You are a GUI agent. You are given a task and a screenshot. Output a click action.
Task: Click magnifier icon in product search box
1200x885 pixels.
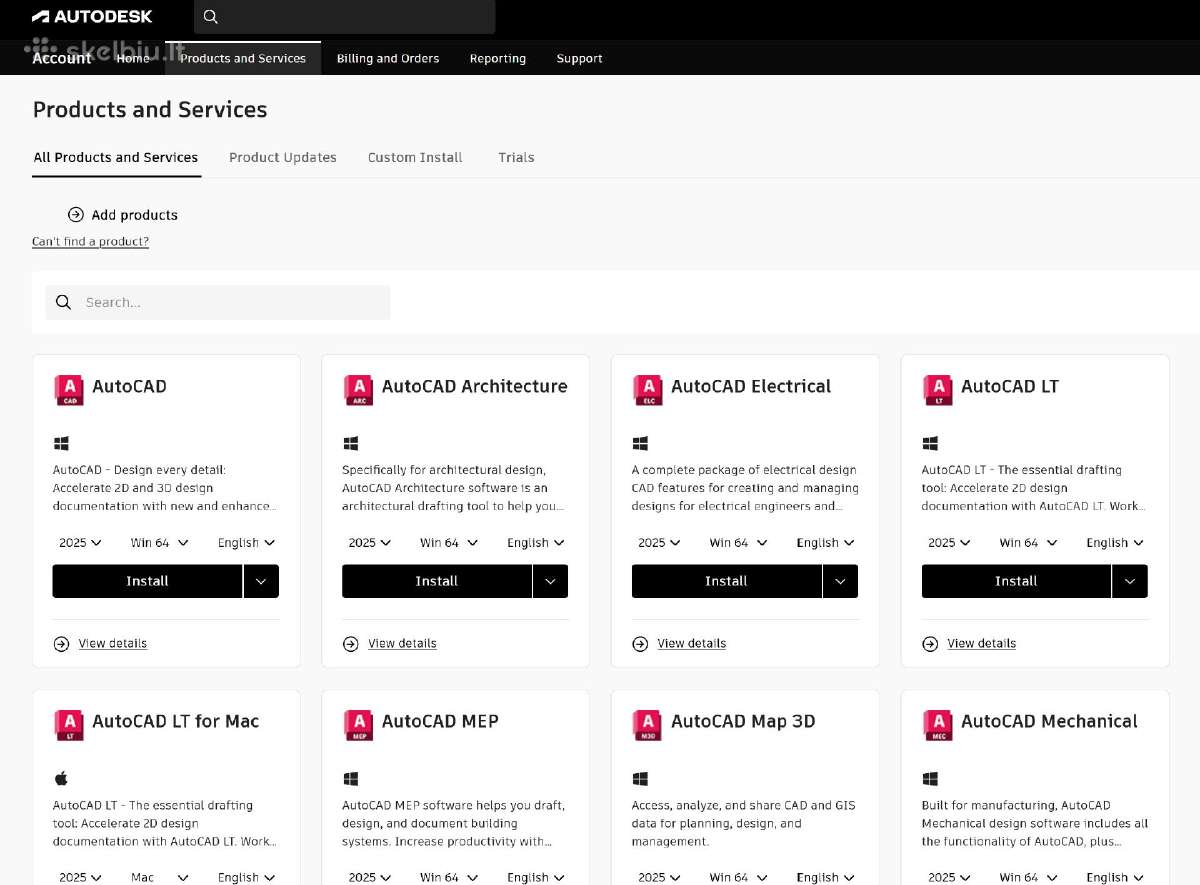point(64,302)
